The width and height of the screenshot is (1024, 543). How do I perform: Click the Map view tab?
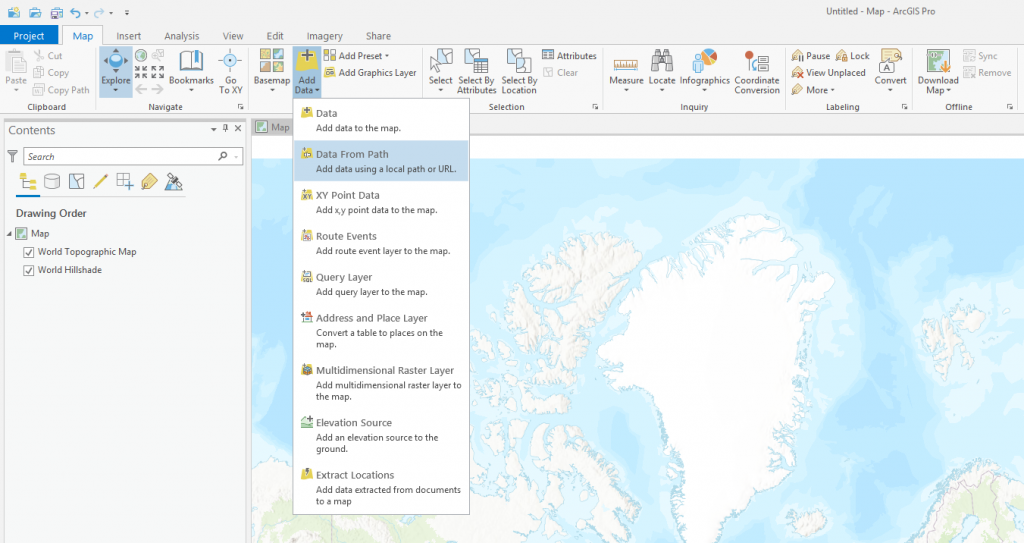tap(273, 127)
